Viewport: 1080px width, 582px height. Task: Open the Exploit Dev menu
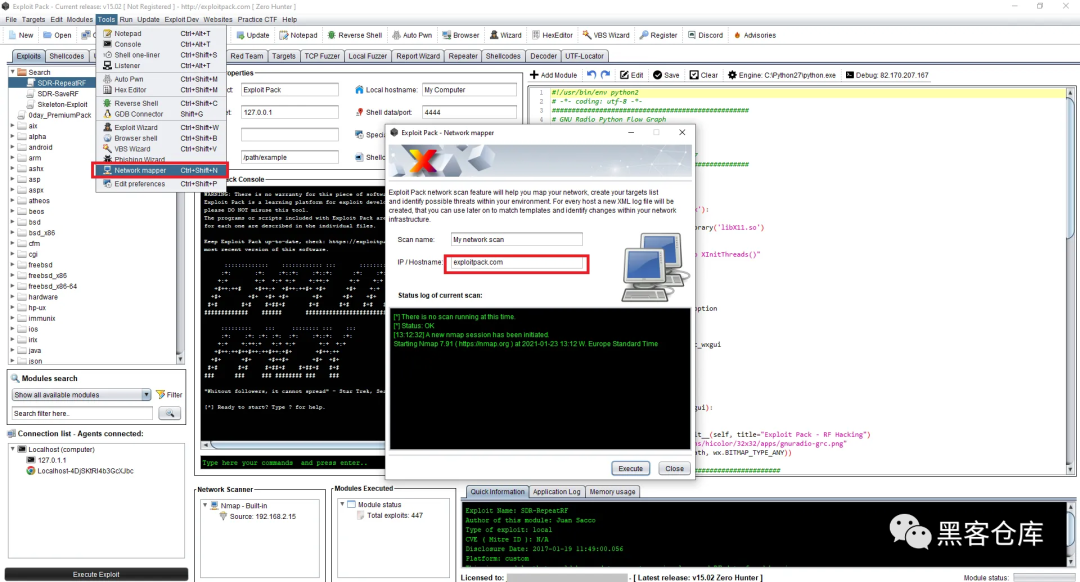[x=181, y=19]
